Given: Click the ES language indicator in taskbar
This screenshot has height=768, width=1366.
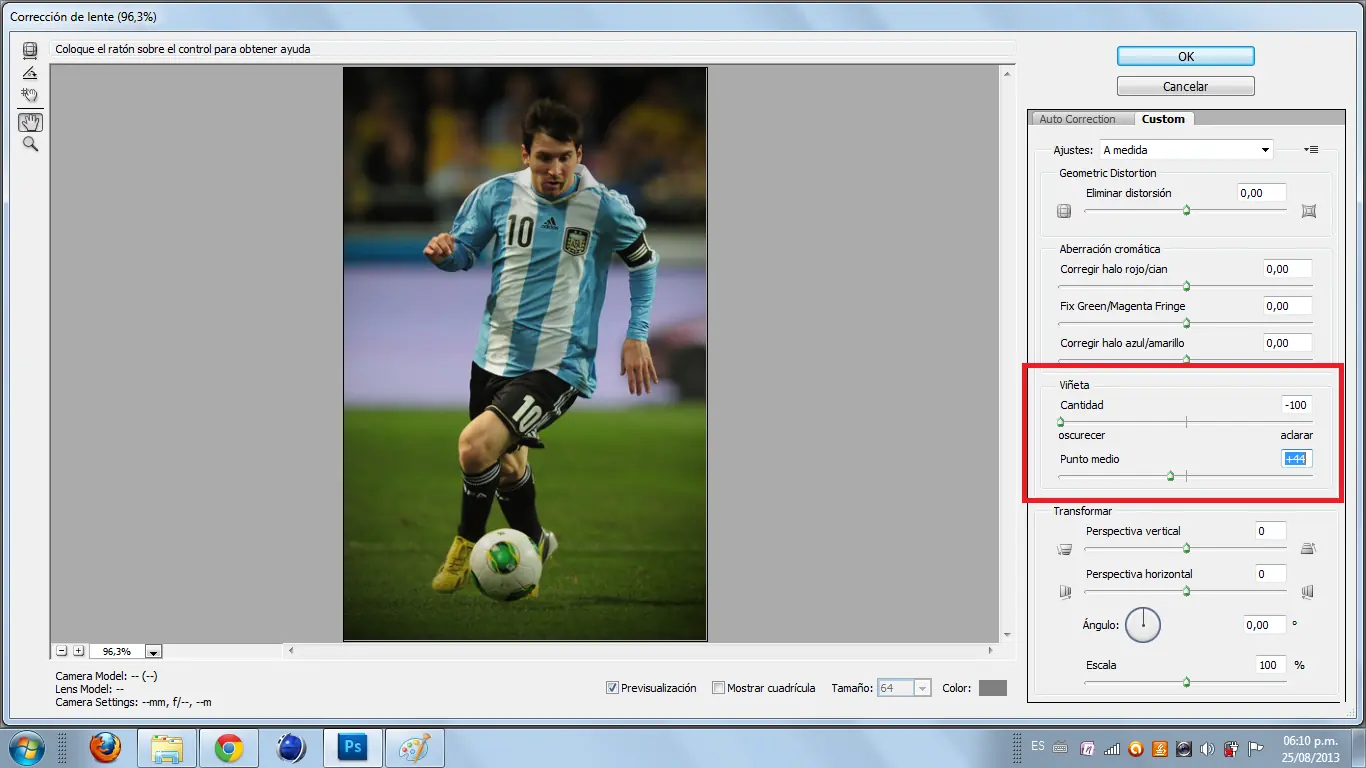Looking at the screenshot, I should tap(1037, 746).
